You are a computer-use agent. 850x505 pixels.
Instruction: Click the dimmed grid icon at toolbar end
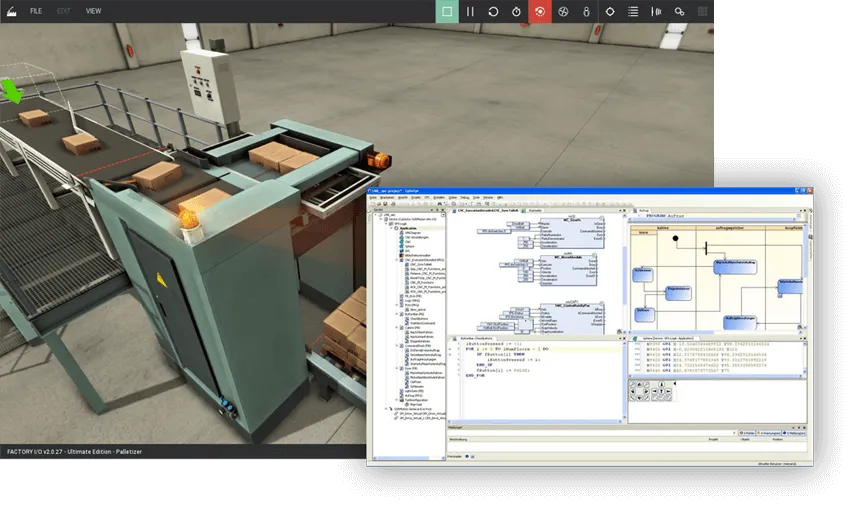click(703, 11)
